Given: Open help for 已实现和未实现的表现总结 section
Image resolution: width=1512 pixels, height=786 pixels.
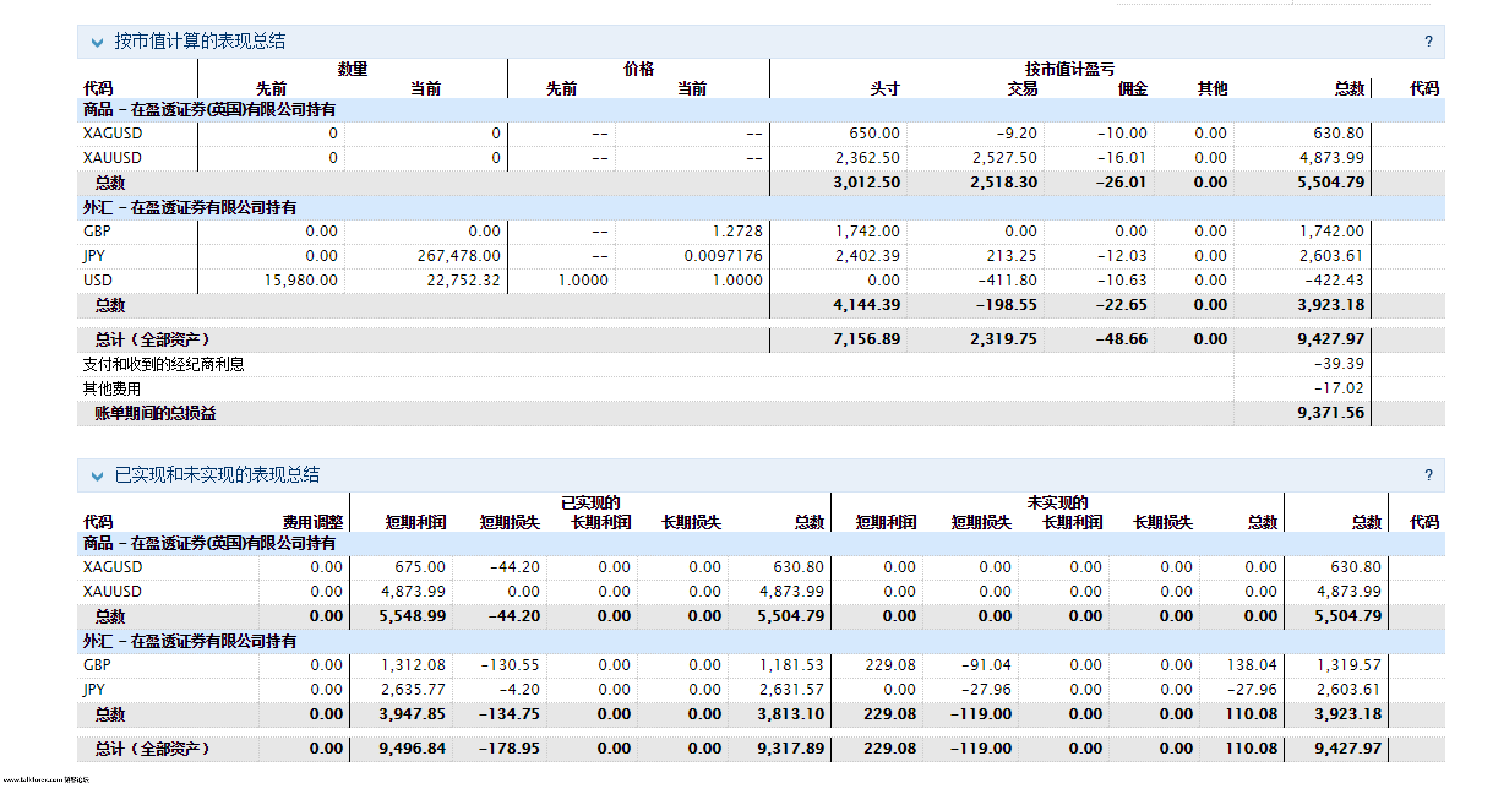Looking at the screenshot, I should 1428,475.
